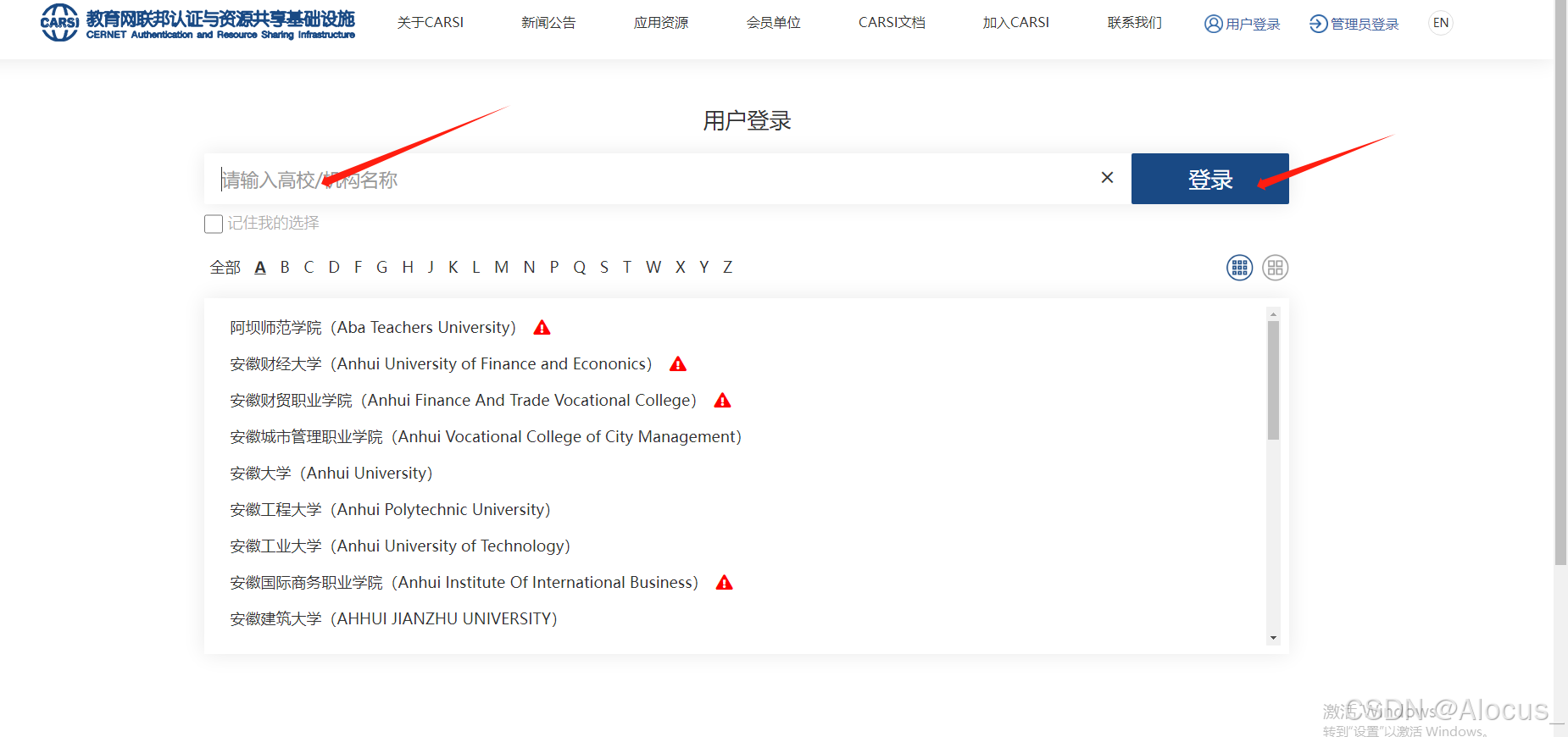Filter institutions by letter P
Image resolution: width=1568 pixels, height=737 pixels.
[x=554, y=268]
